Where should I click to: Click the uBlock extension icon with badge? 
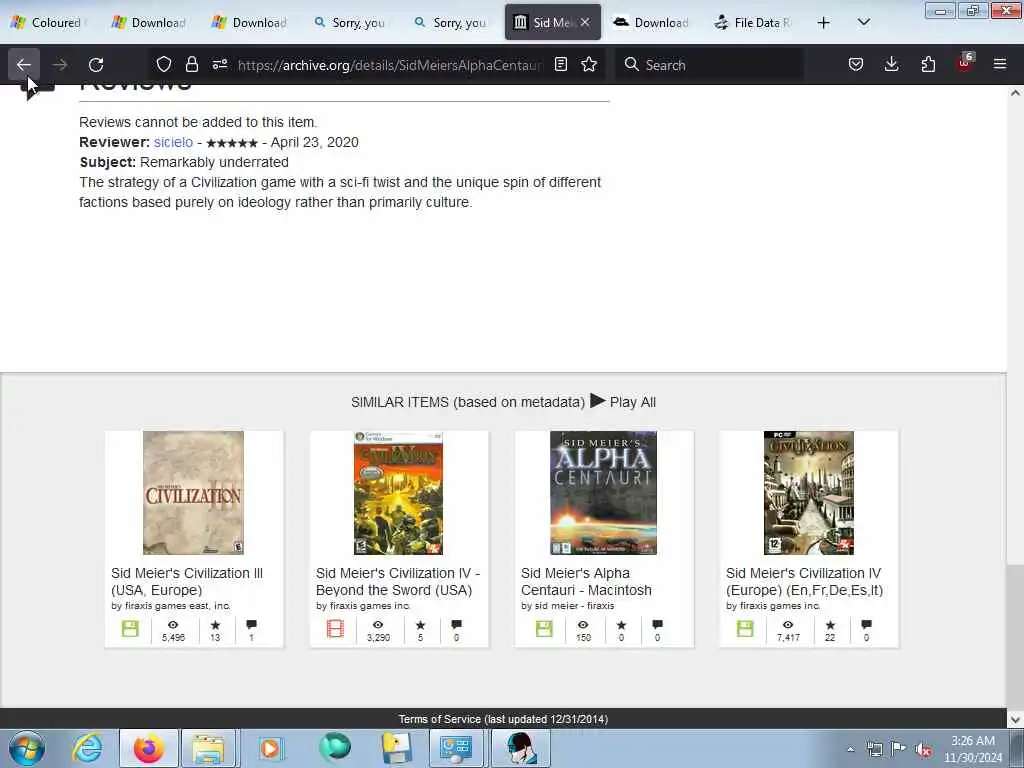pos(965,63)
